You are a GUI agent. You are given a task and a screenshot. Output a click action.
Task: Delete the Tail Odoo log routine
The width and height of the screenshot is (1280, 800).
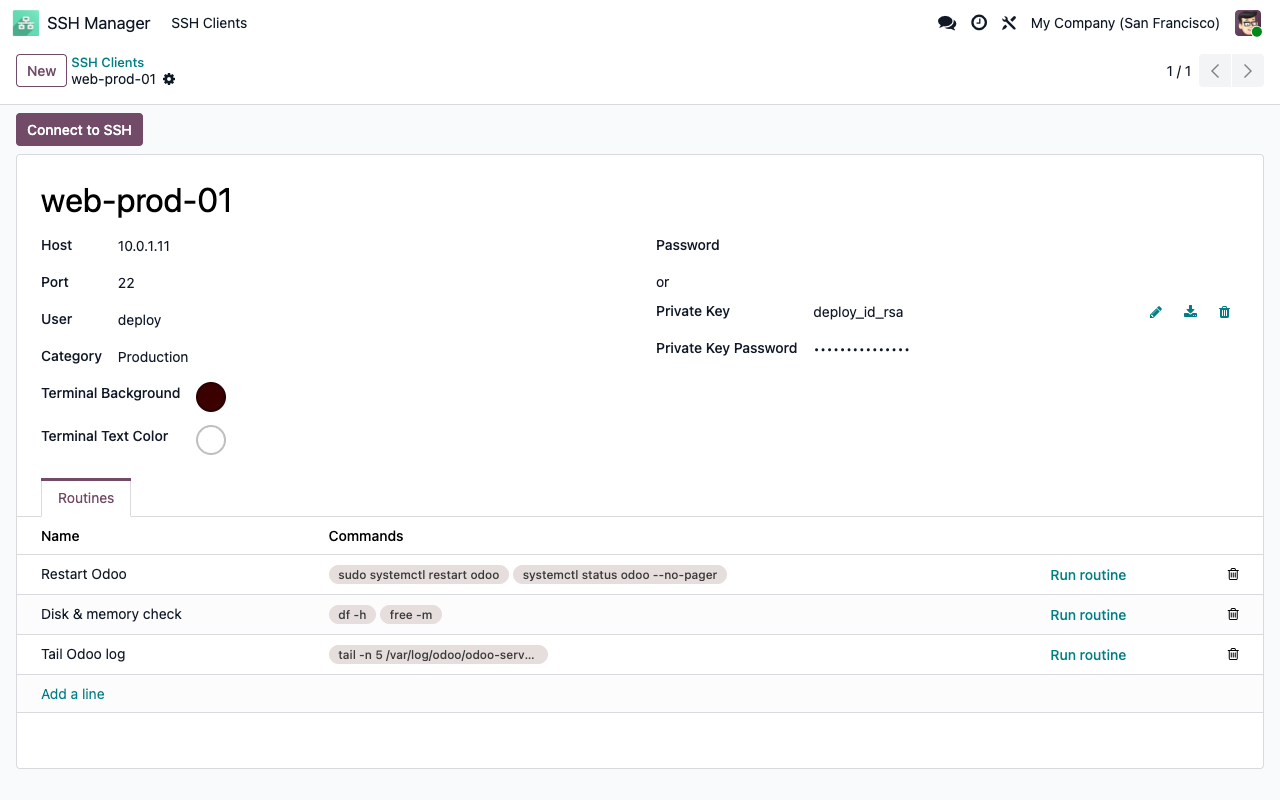(x=1233, y=654)
